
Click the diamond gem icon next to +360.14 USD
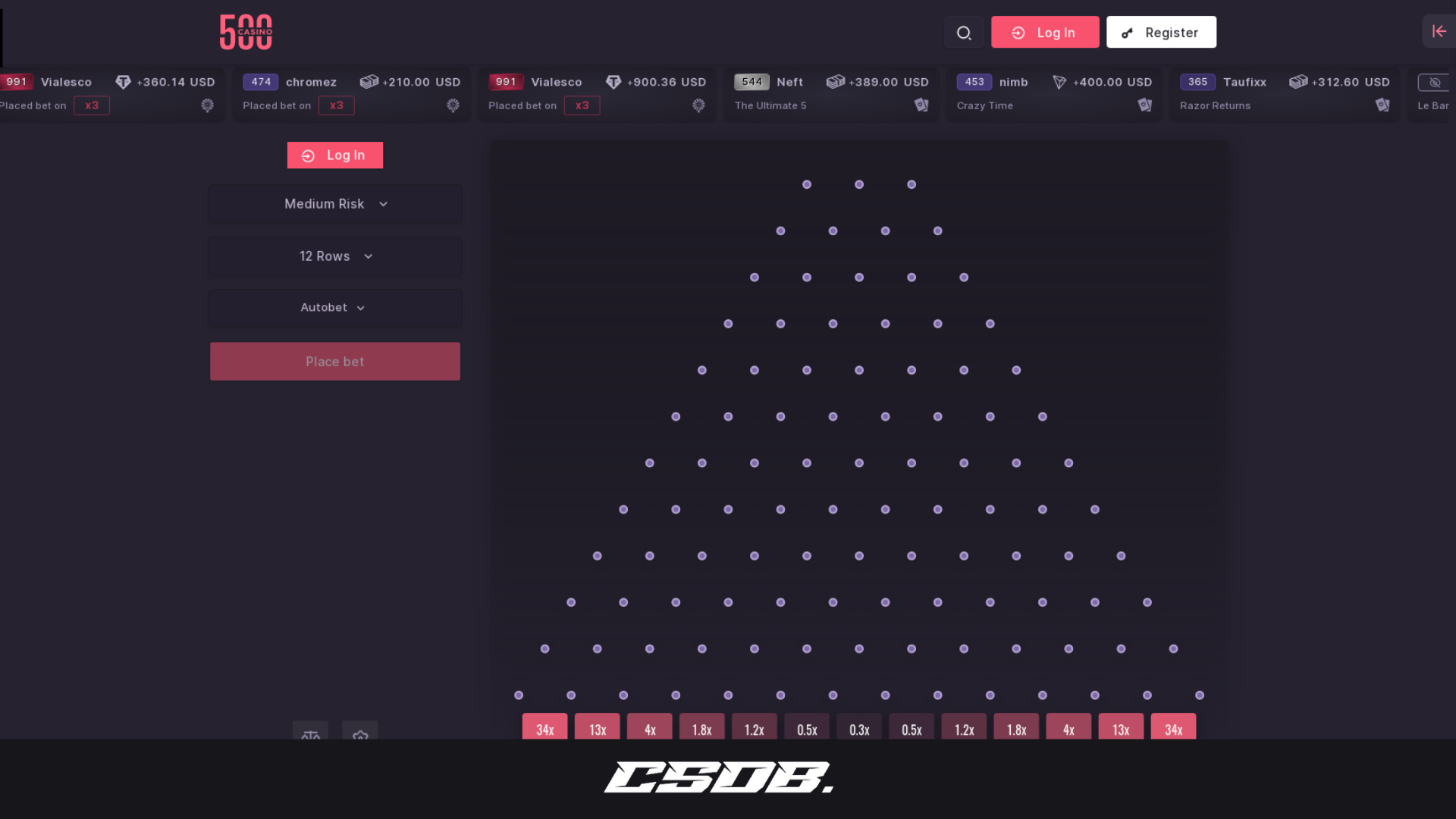pyautogui.click(x=124, y=82)
